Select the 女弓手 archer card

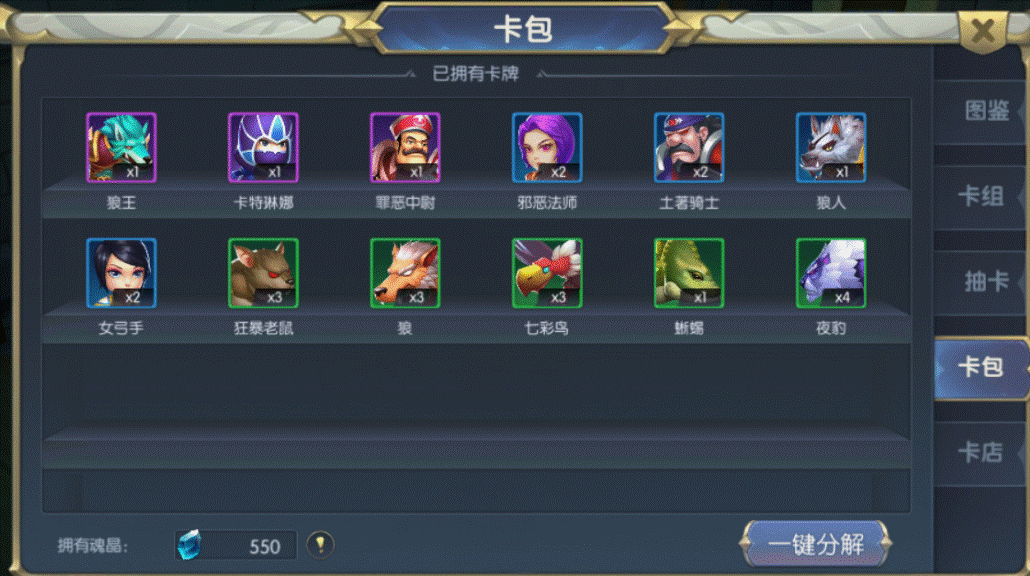pyautogui.click(x=121, y=273)
